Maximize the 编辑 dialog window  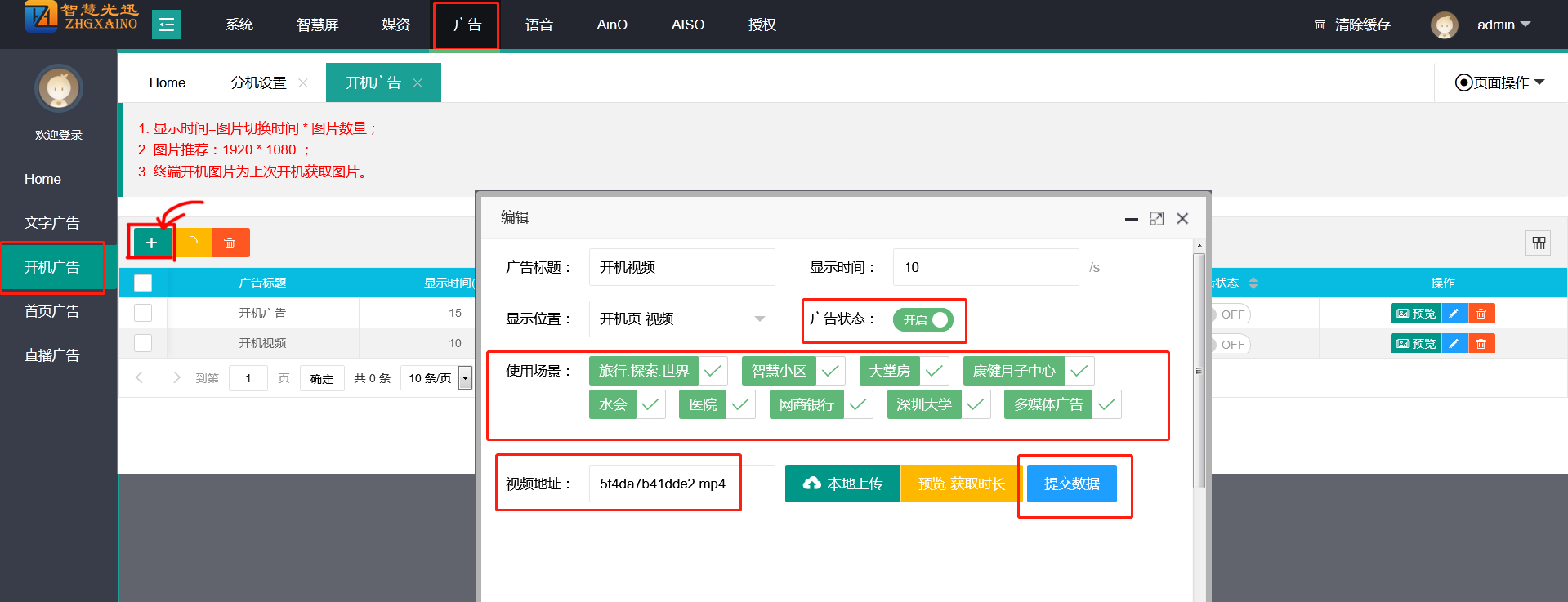(1157, 219)
